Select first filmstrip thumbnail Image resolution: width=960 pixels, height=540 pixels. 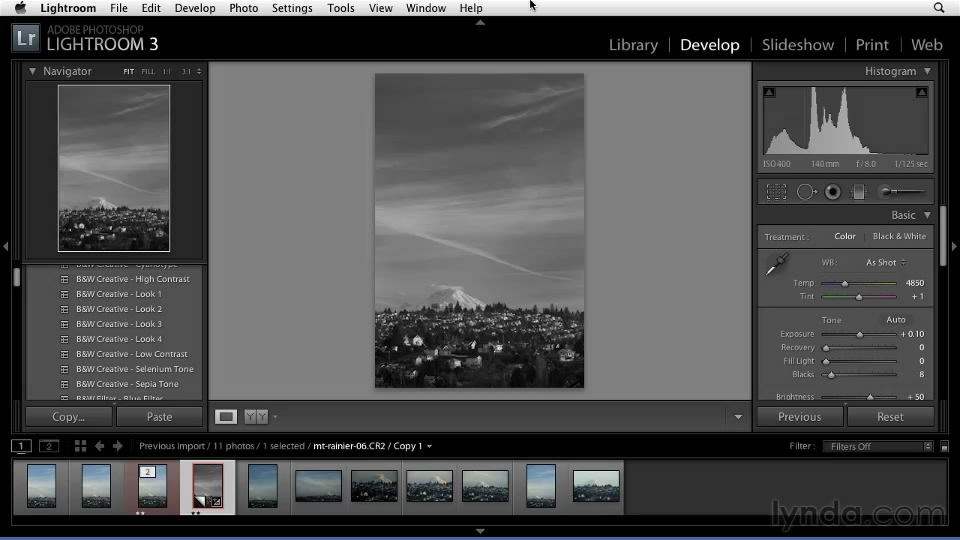coord(41,486)
